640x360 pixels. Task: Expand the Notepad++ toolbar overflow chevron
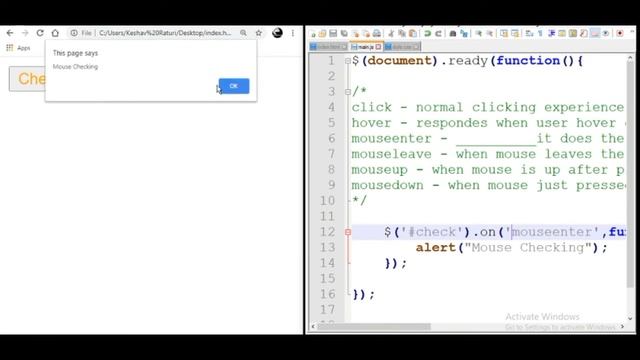[632, 31]
